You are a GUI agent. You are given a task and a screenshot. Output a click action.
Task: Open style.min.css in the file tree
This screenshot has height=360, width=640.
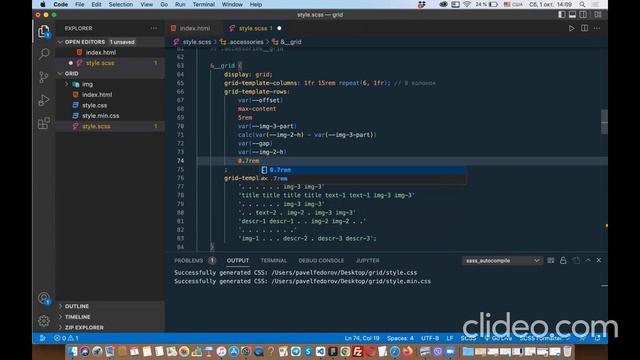(100, 116)
